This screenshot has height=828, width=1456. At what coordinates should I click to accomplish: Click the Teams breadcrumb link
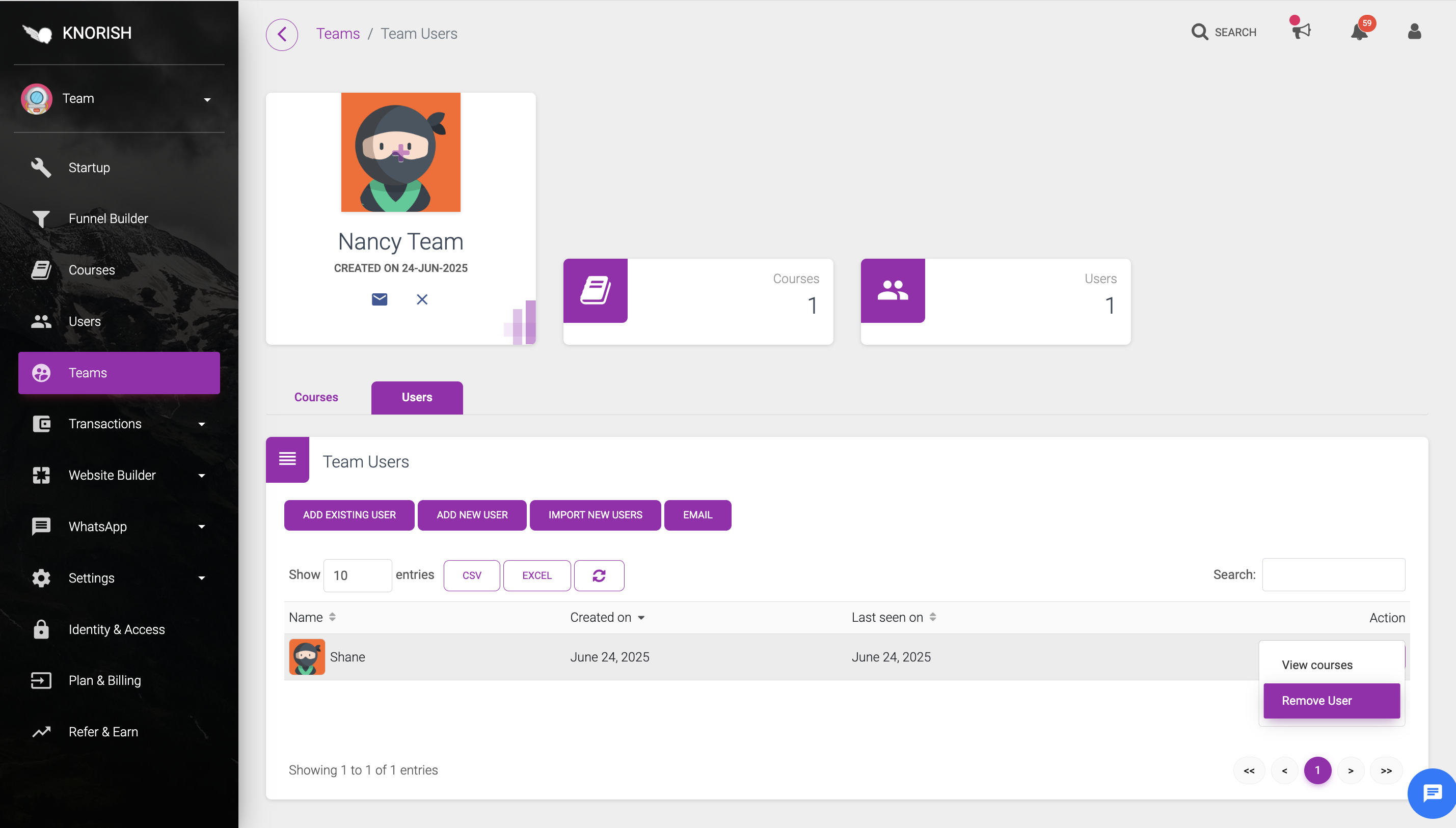[x=338, y=34]
